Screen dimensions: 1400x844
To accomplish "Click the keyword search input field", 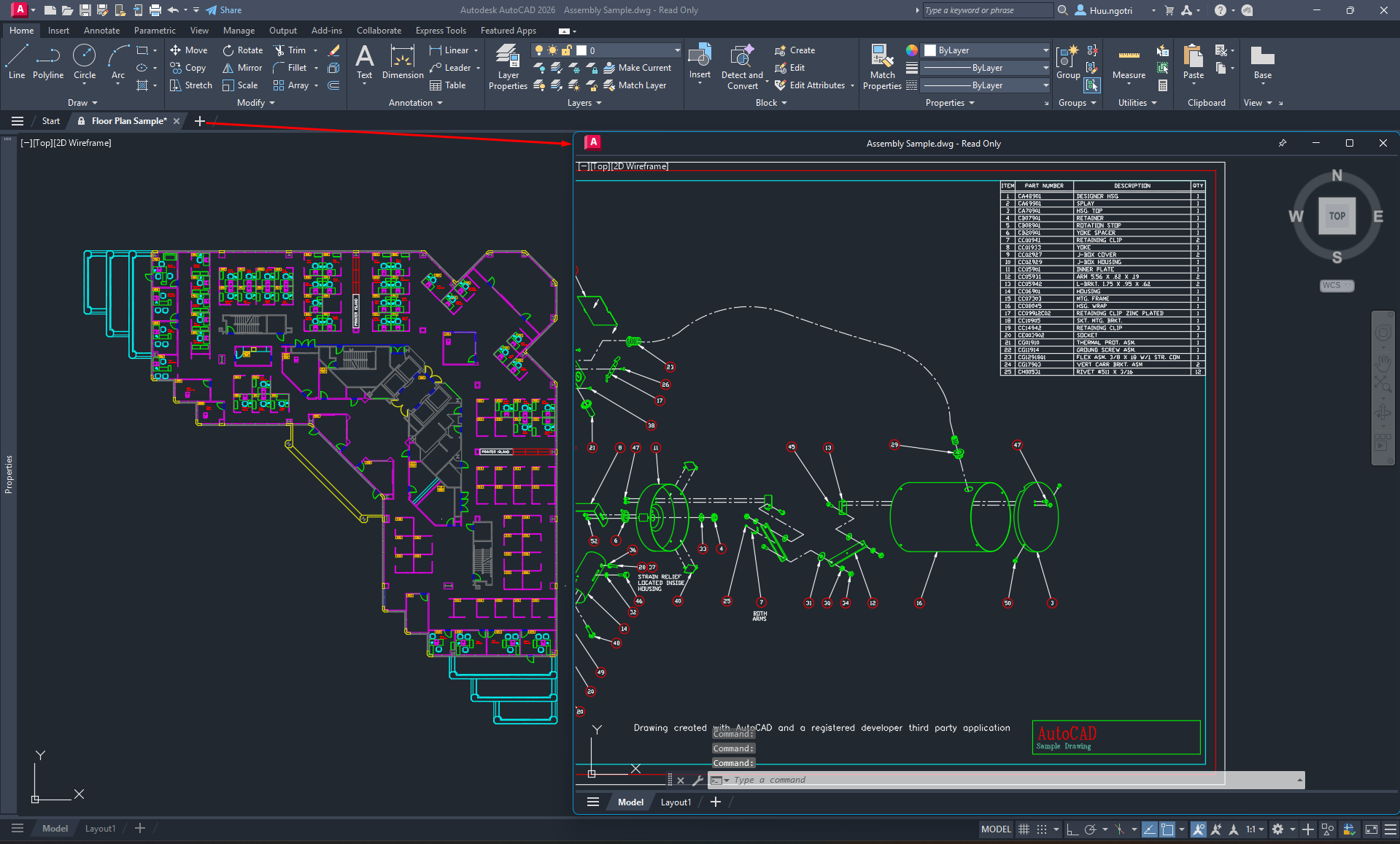I will 988,10.
